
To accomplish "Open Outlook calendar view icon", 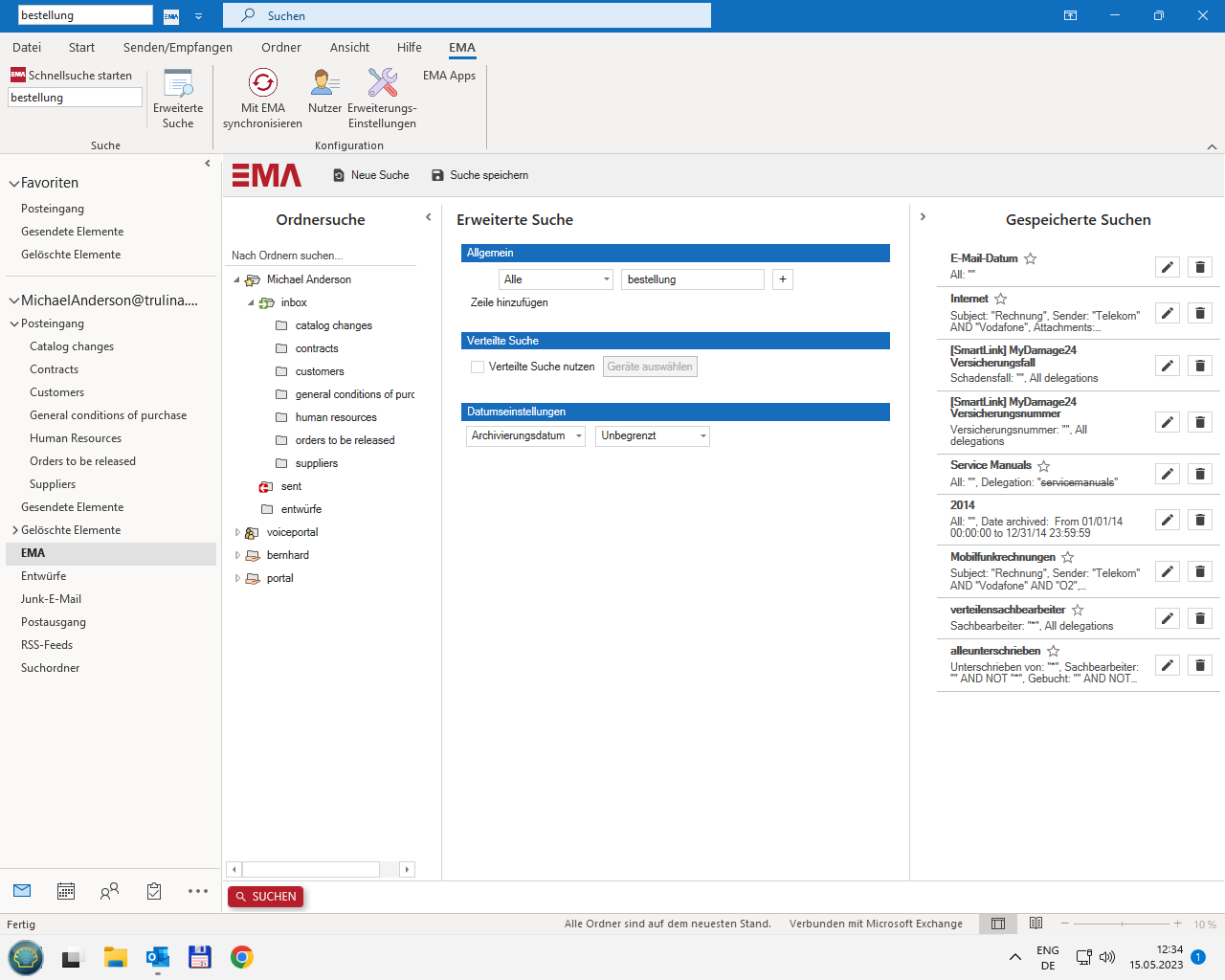I will [x=66, y=891].
